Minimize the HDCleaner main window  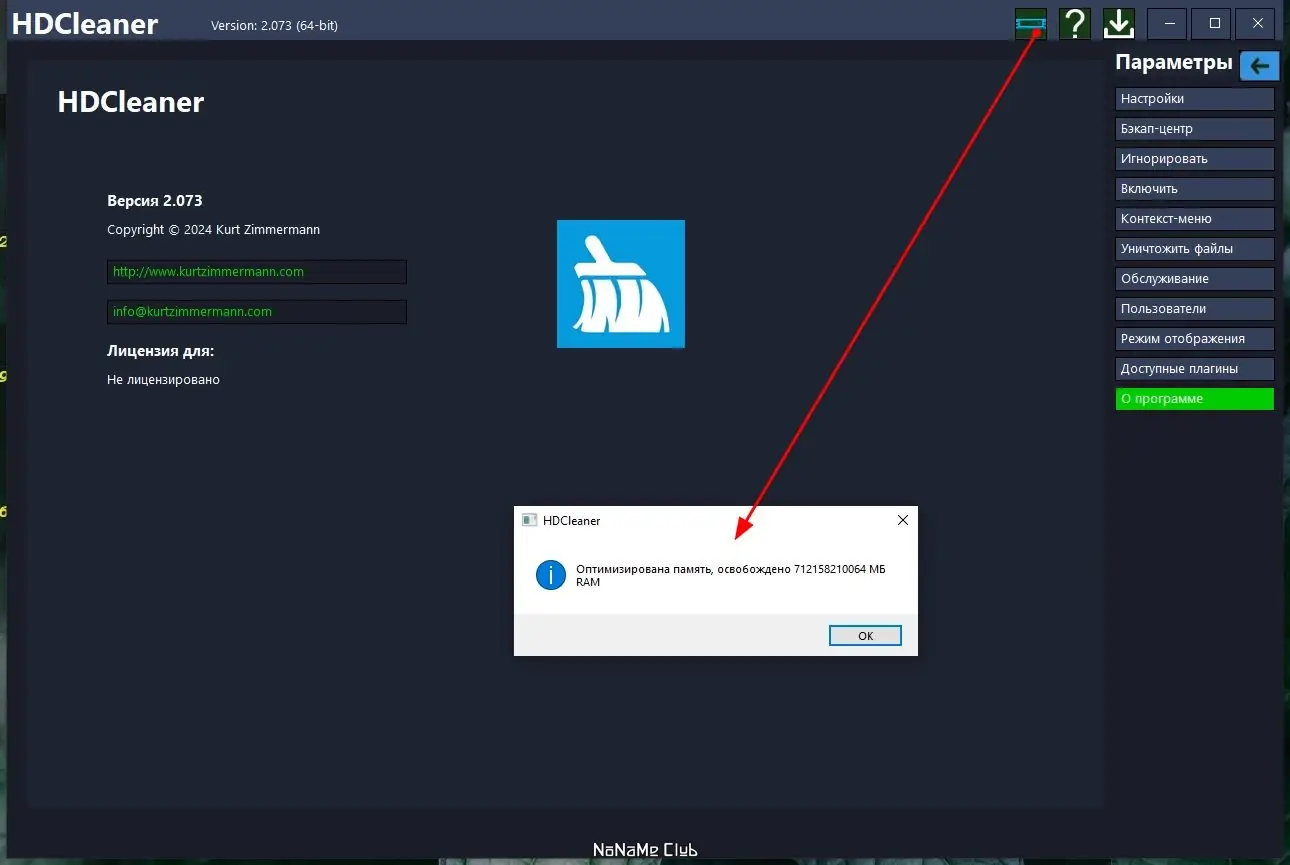[1167, 24]
